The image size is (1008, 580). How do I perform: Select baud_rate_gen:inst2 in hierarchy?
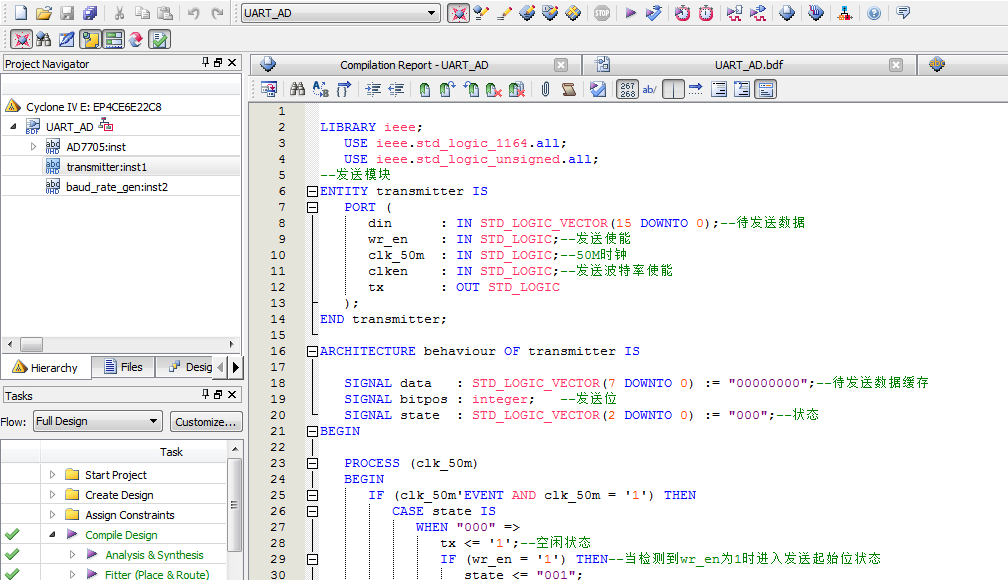[117, 187]
